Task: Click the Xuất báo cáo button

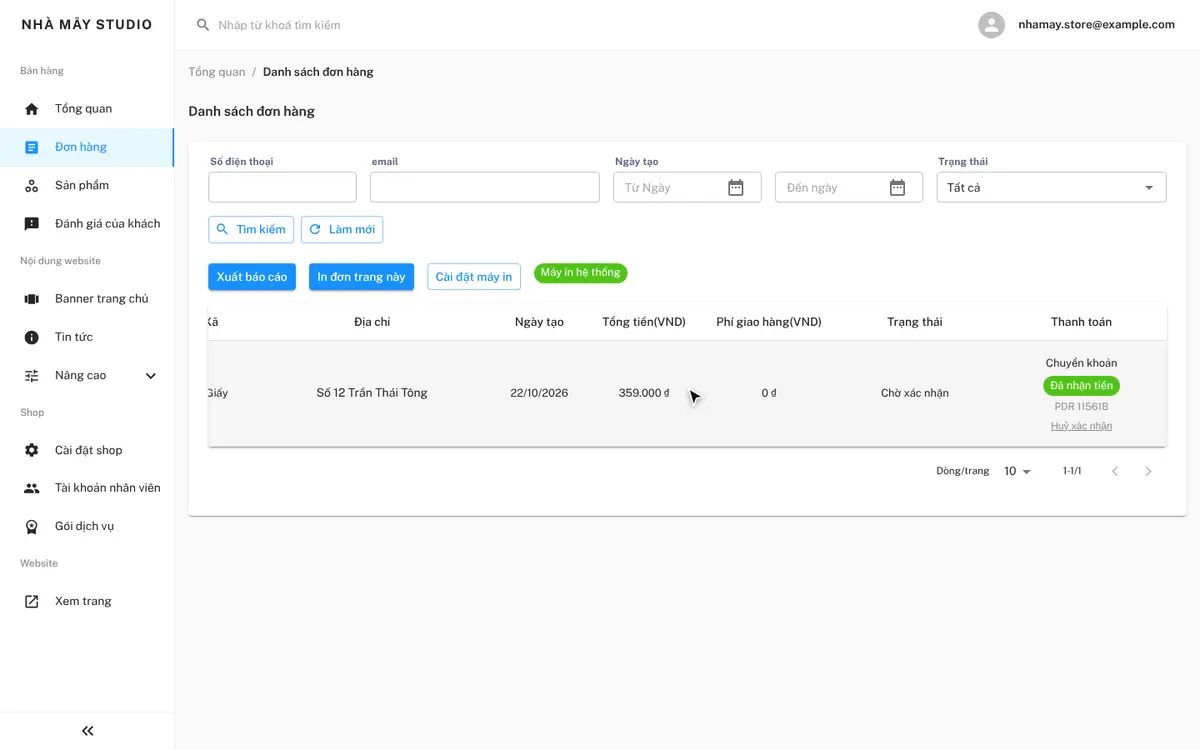Action: [252, 277]
